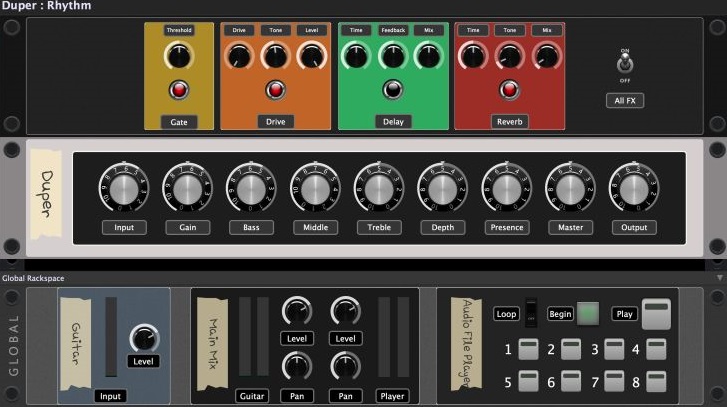Toggle the Gate pedal red footswitch
This screenshot has width=727, height=409.
point(179,90)
